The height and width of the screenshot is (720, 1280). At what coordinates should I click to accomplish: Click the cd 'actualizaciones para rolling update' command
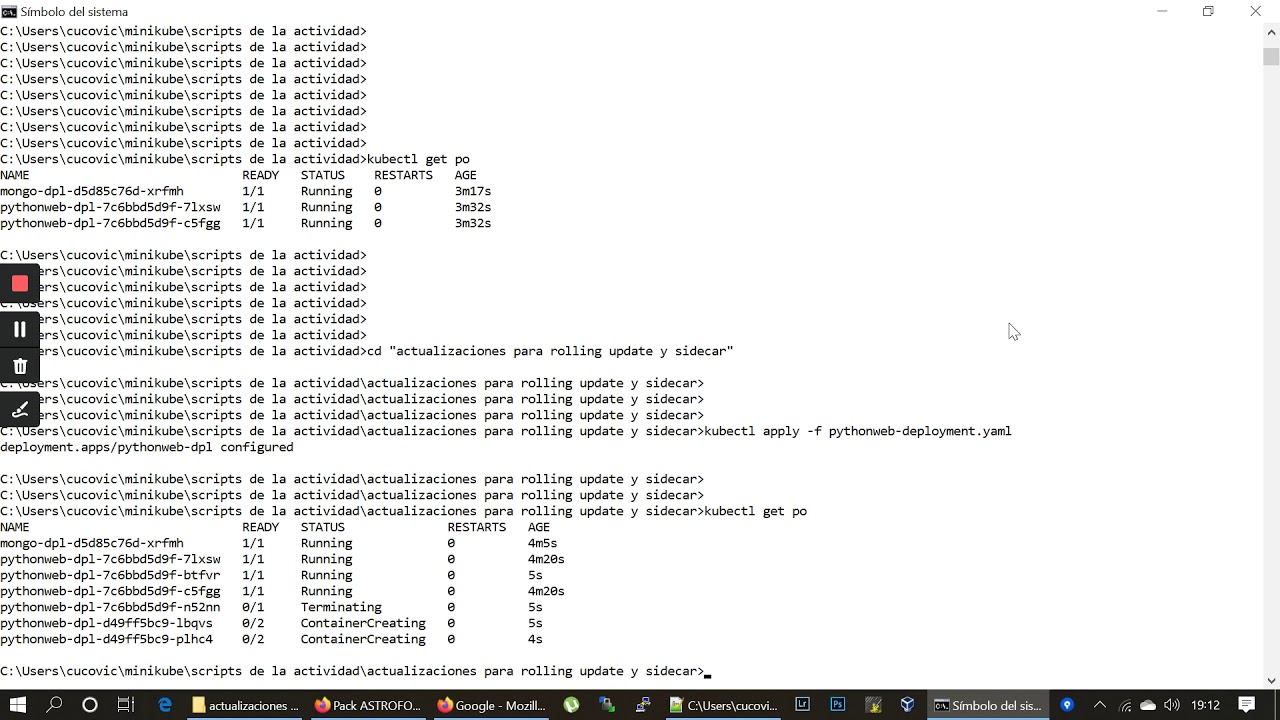pyautogui.click(x=550, y=351)
